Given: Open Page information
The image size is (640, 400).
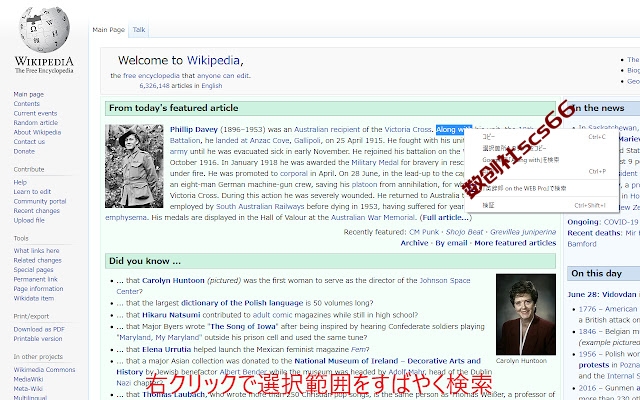Looking at the screenshot, I should click(38, 289).
